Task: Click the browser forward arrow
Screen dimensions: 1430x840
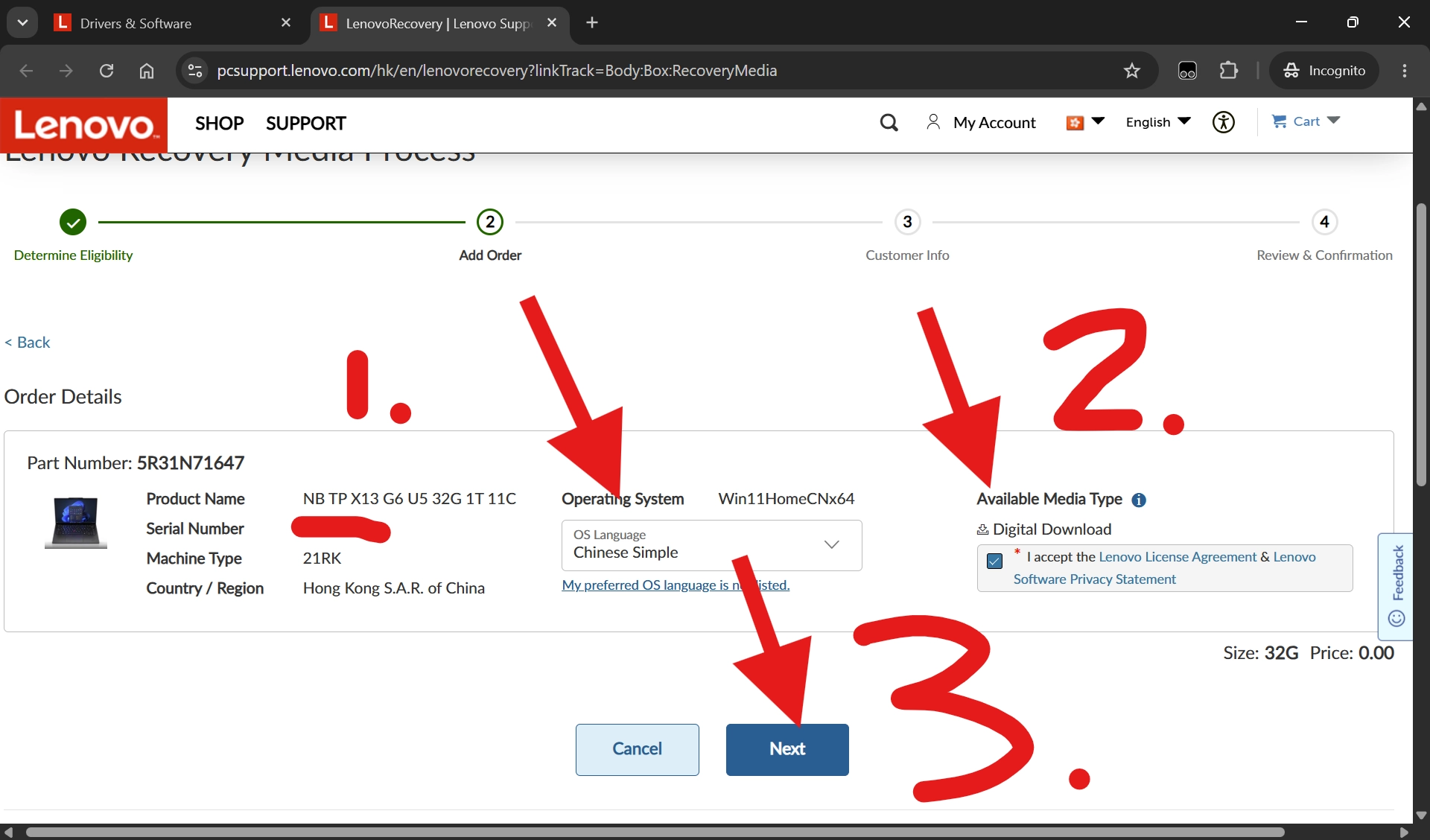Action: [x=66, y=71]
